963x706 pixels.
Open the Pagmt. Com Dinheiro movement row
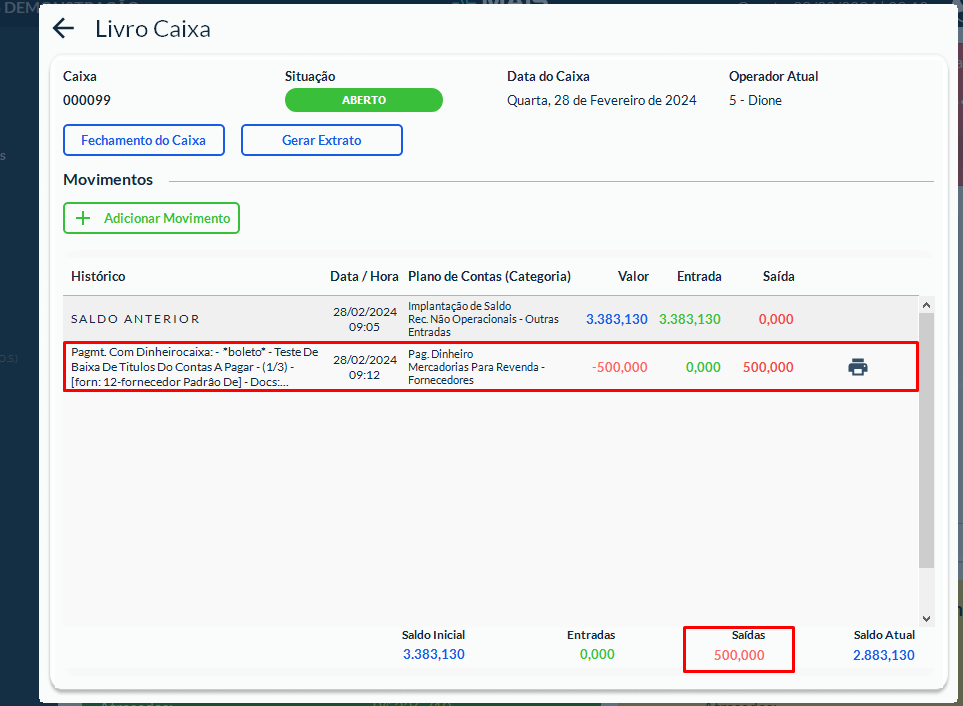195,367
